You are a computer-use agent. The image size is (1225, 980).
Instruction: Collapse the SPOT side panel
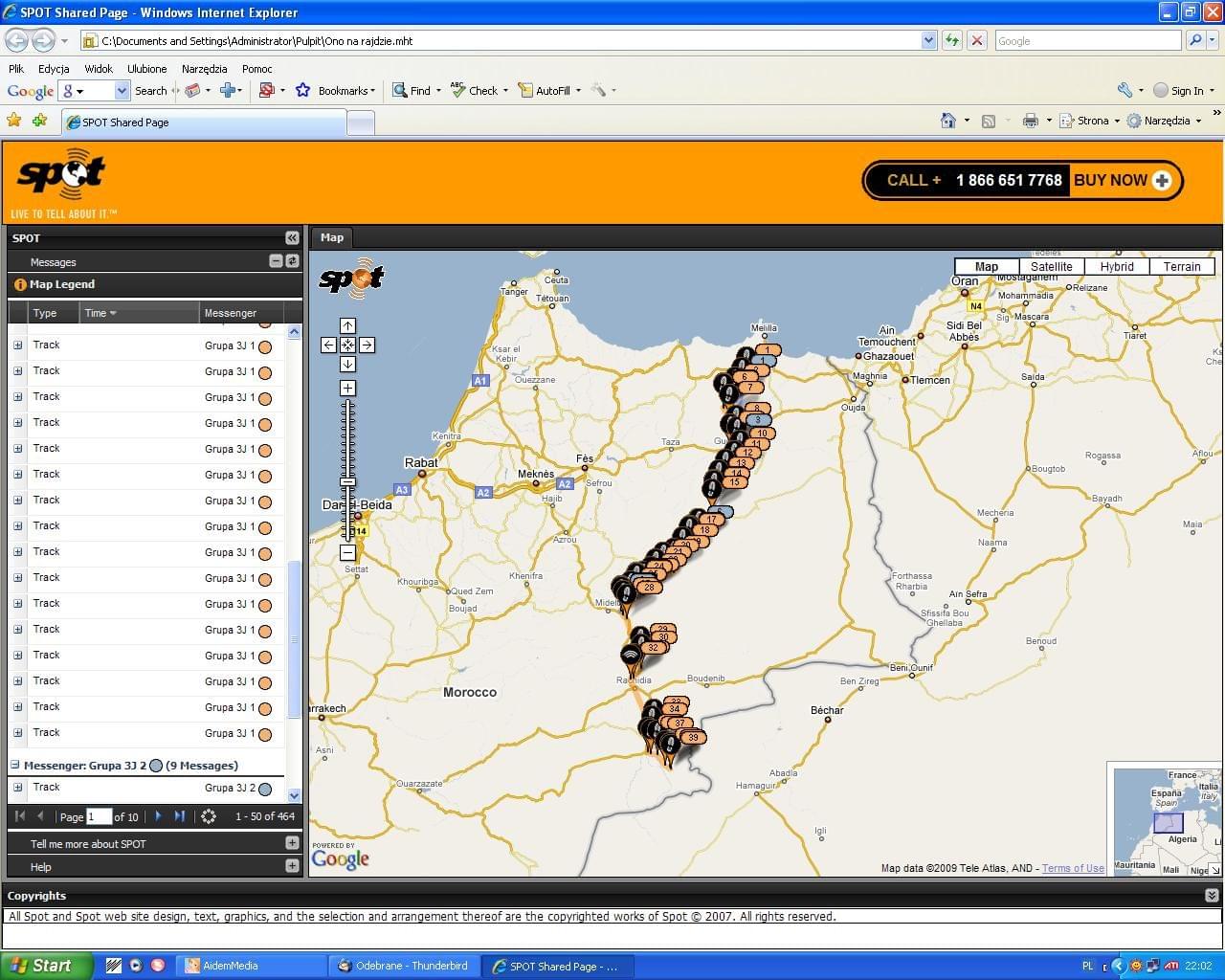point(292,237)
